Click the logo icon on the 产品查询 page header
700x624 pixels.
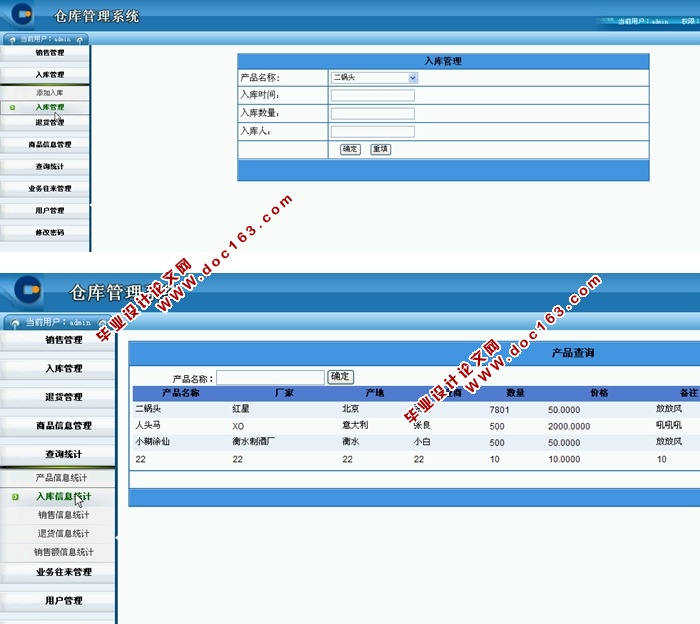pyautogui.click(x=28, y=290)
